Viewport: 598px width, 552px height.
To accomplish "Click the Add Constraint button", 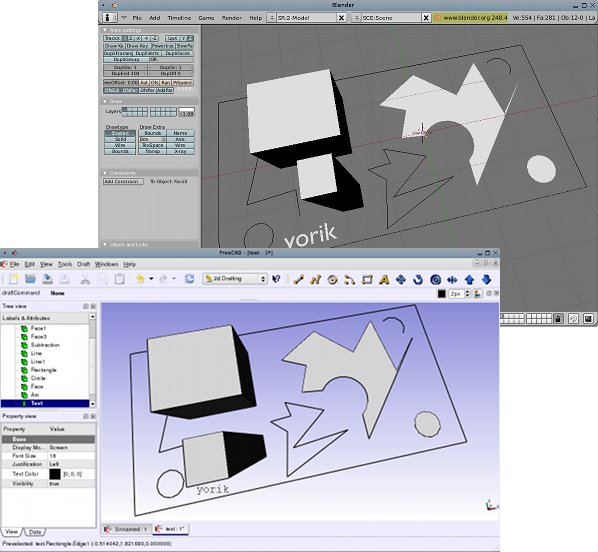I will (x=123, y=182).
